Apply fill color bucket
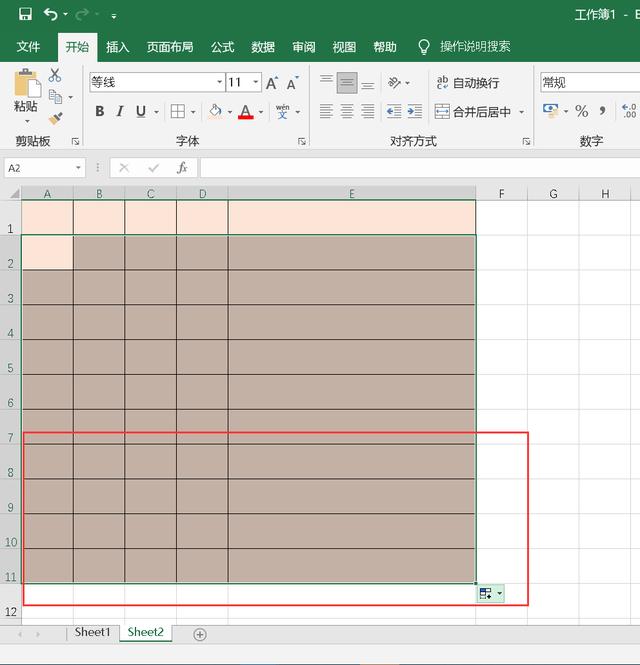Viewport: 640px width, 665px height. coord(215,112)
